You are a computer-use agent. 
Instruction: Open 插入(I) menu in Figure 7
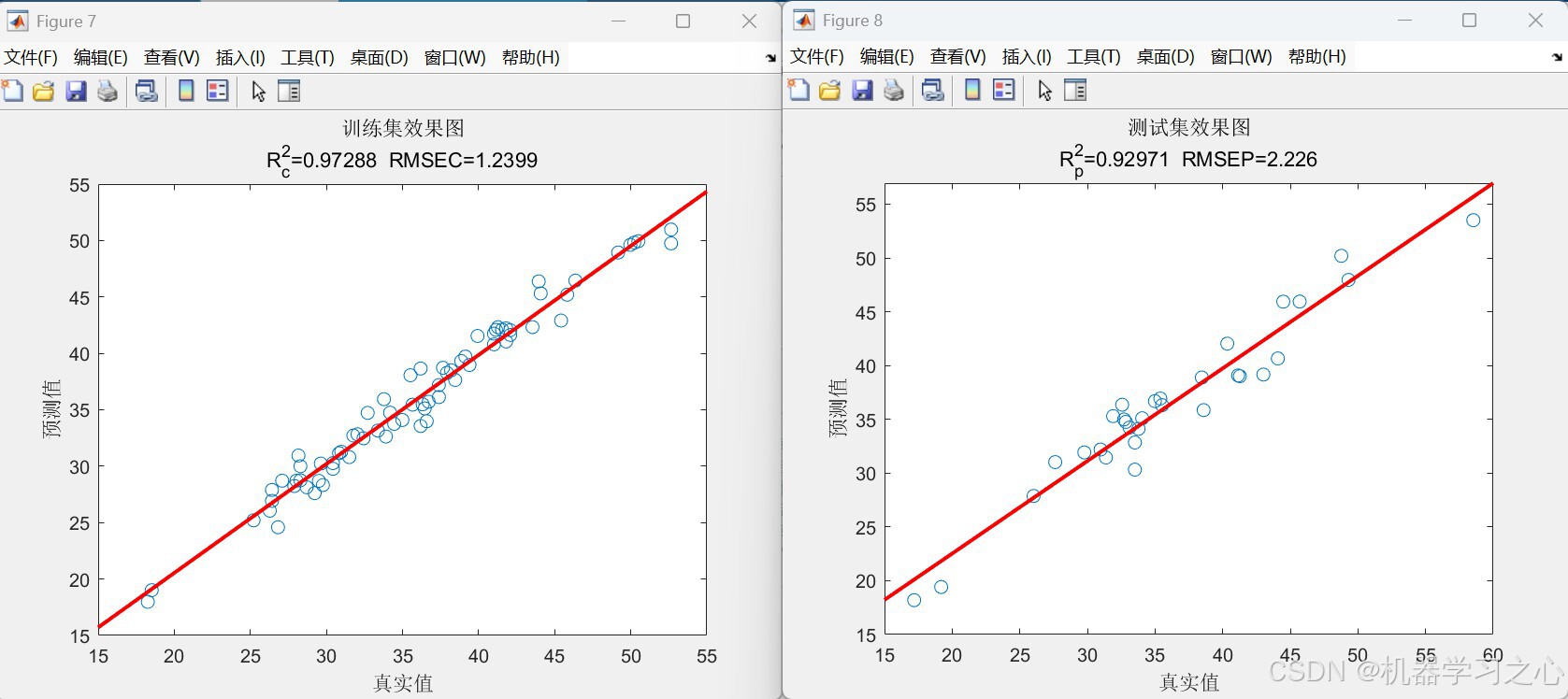tap(240, 57)
